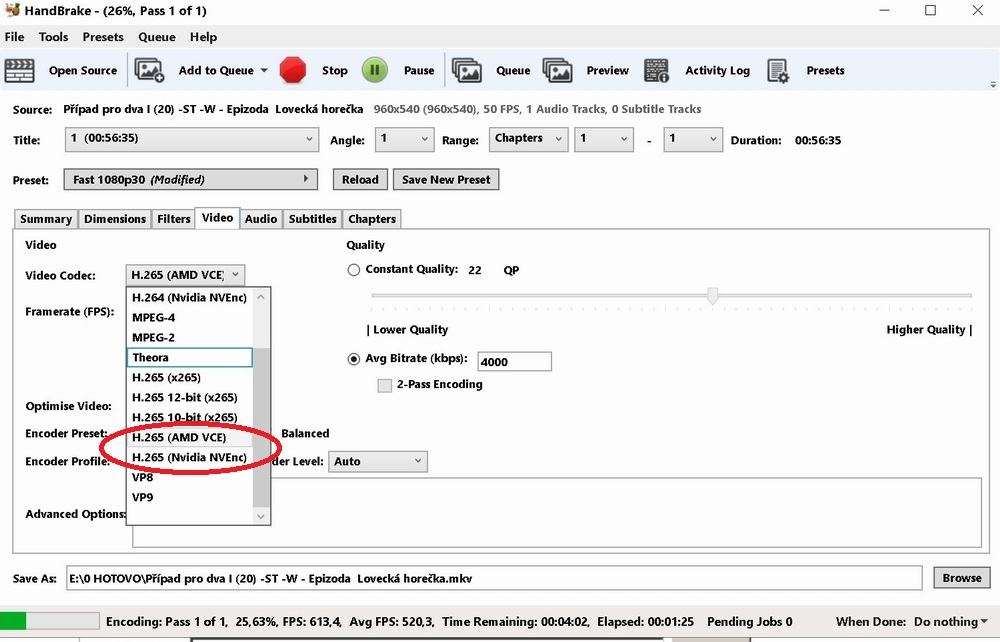Click the green Pause icon
This screenshot has width=1000, height=642.
(x=375, y=70)
